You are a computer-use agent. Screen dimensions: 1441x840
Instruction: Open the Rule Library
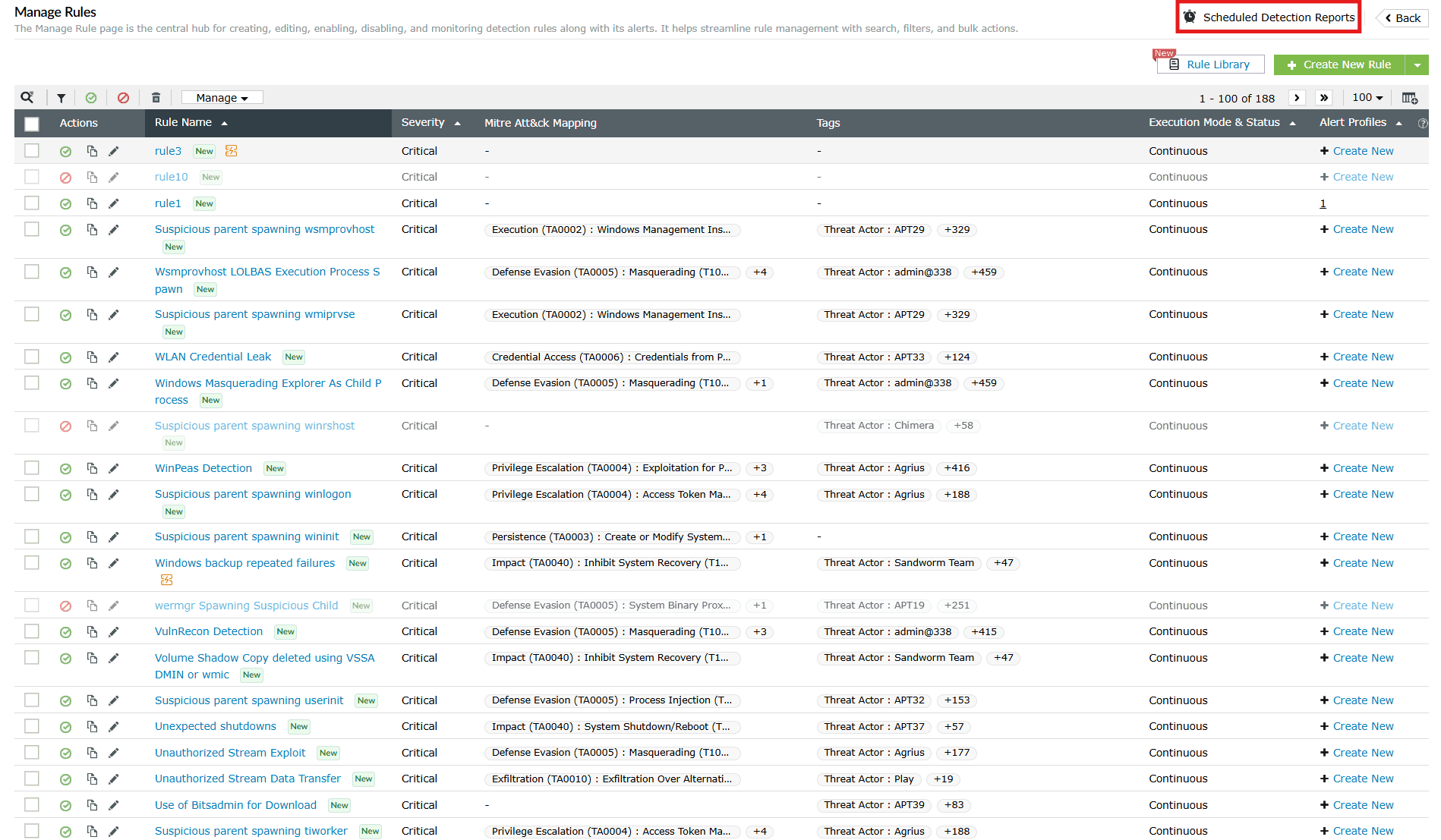tap(1210, 64)
